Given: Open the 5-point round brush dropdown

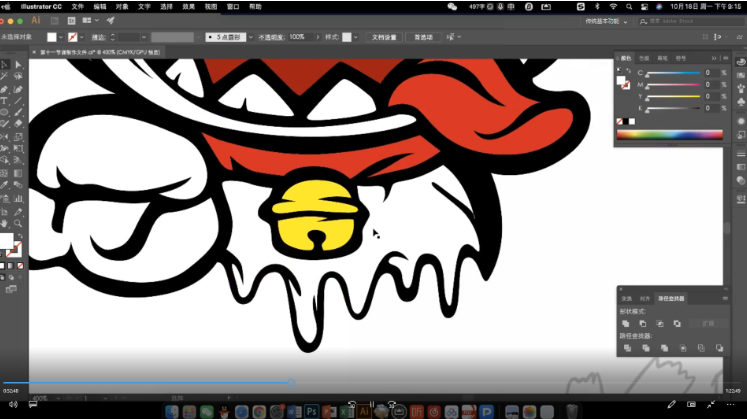Looking at the screenshot, I should coord(251,37).
